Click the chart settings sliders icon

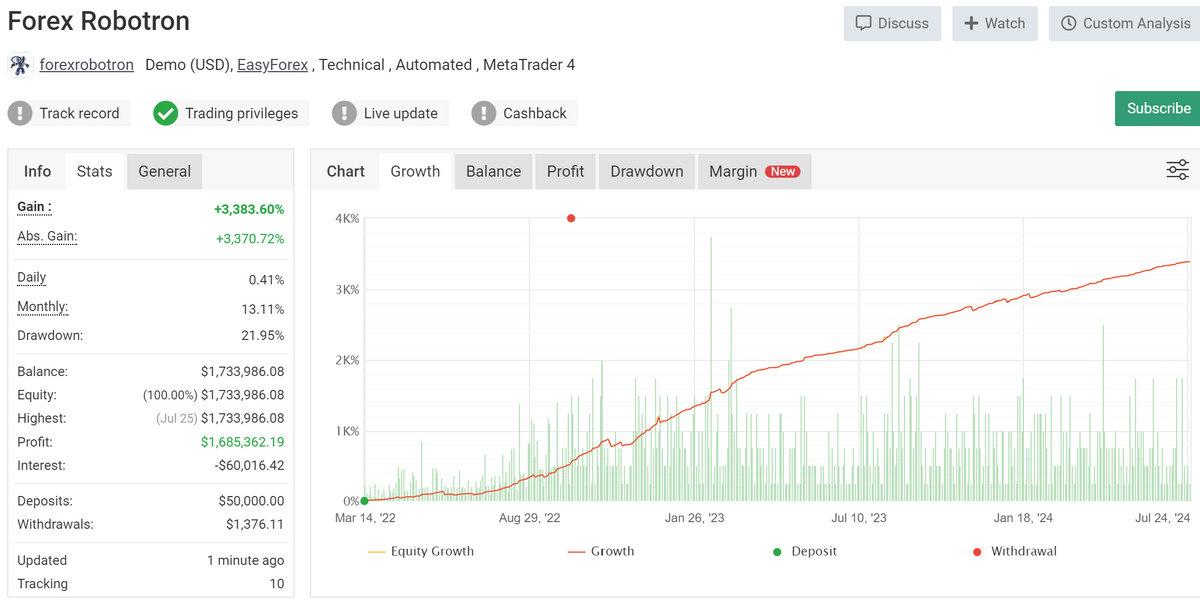[x=1177, y=170]
